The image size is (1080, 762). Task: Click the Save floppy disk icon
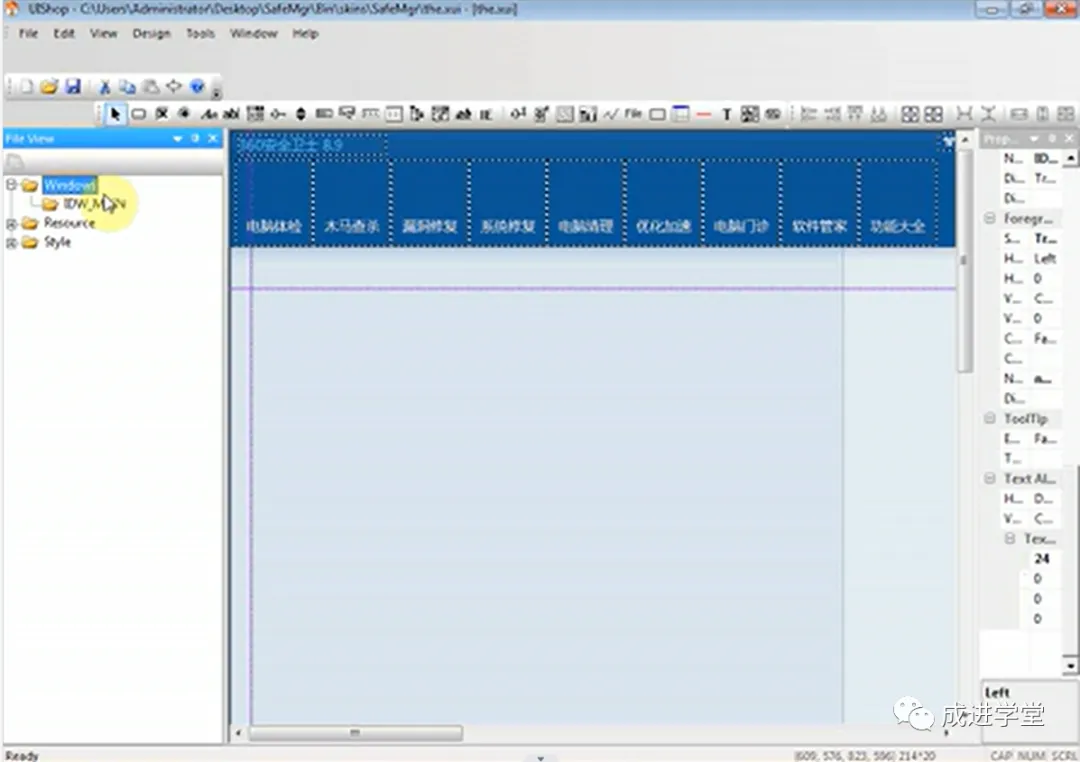click(x=72, y=87)
